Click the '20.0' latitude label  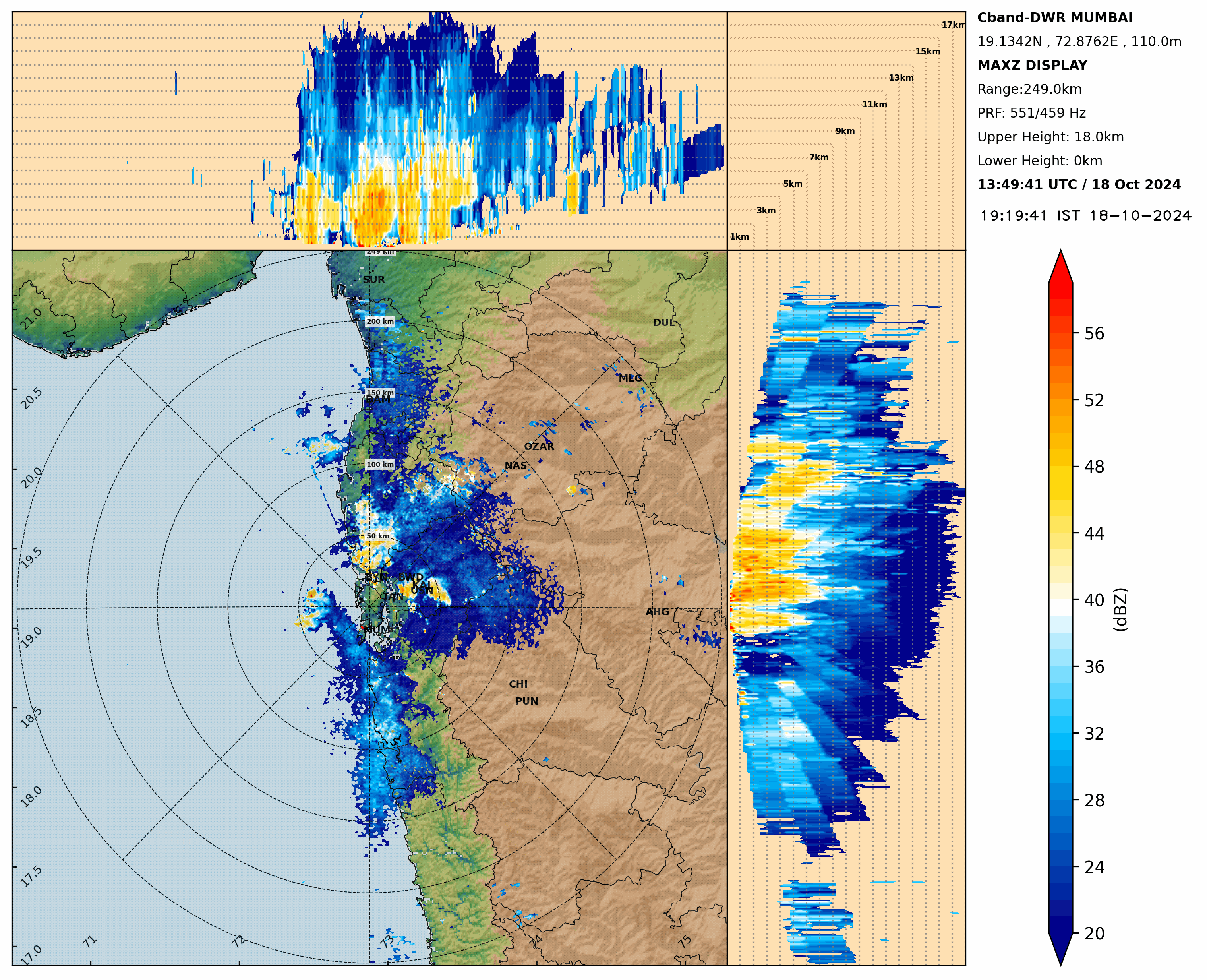coord(31,478)
